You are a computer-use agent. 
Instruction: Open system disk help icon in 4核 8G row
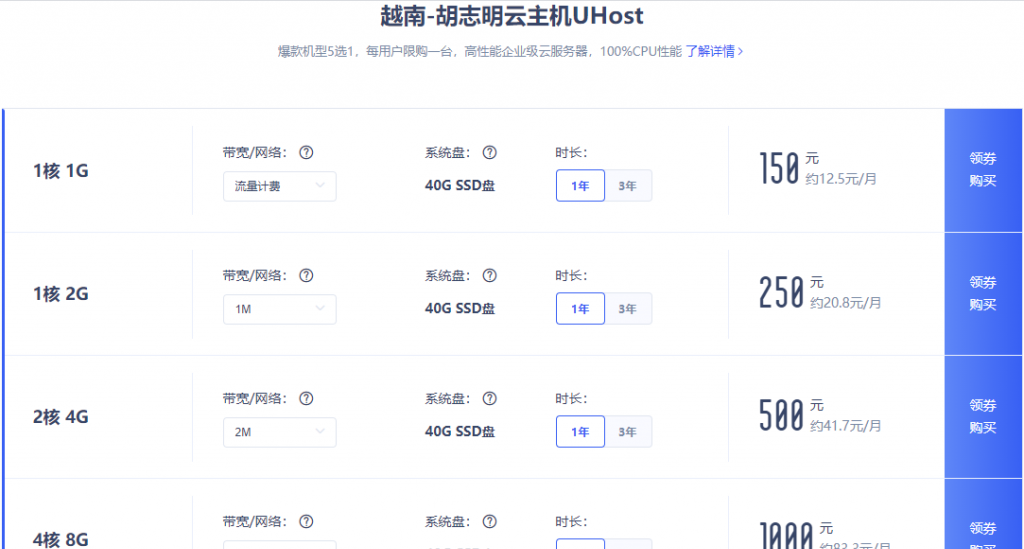(489, 522)
